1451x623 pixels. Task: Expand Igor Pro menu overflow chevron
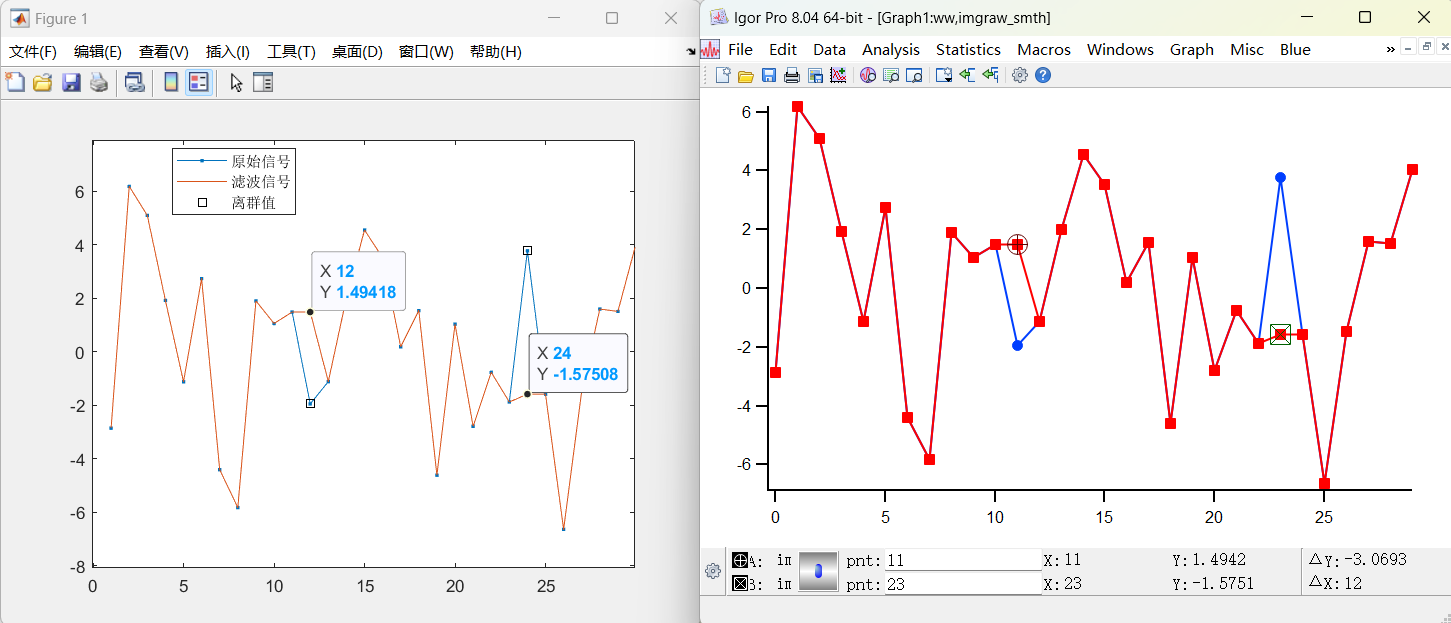click(1390, 49)
